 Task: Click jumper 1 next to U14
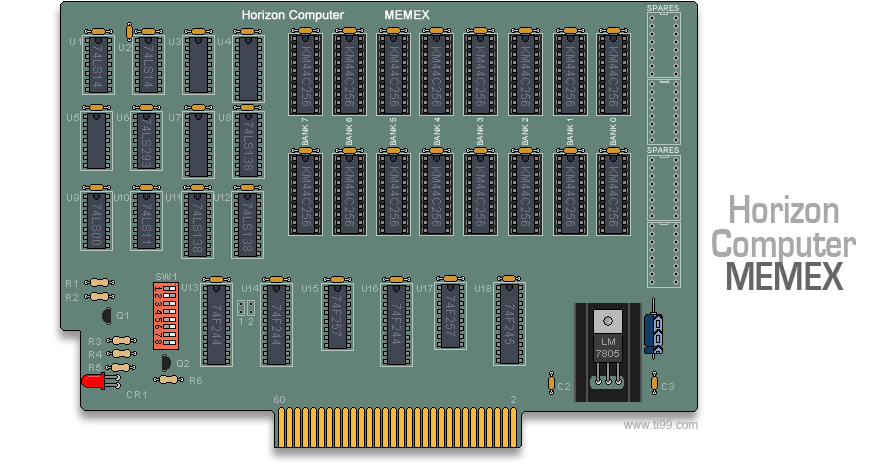click(241, 308)
